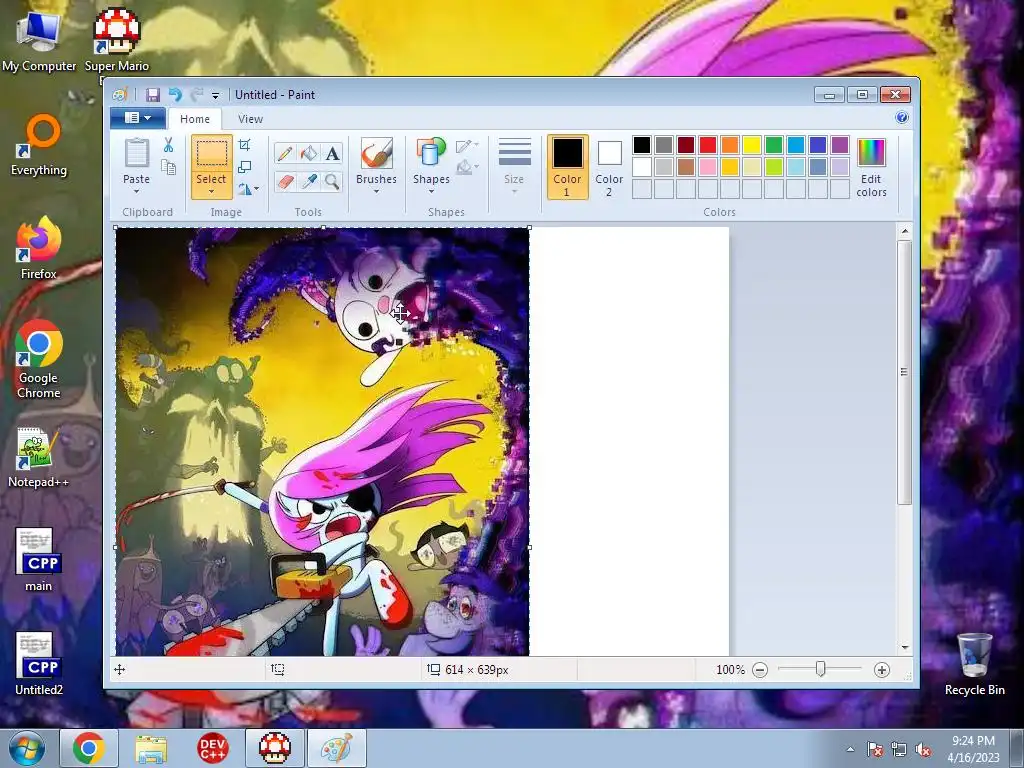Viewport: 1024px width, 768px height.
Task: Click the Redo arrow in title bar
Action: coord(197,95)
